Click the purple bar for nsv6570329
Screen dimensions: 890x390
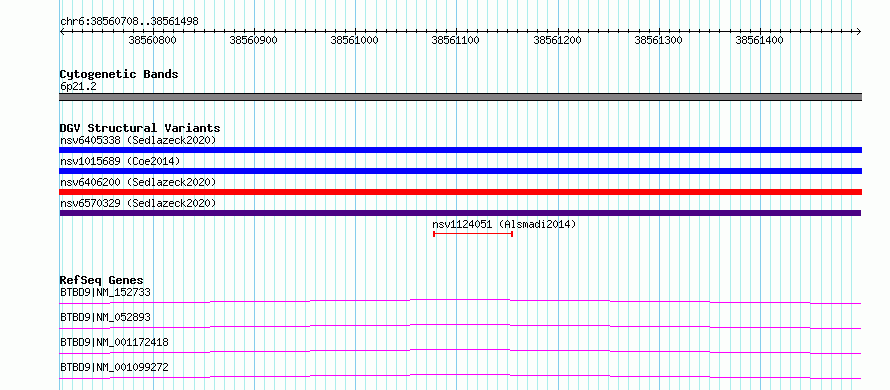(460, 213)
